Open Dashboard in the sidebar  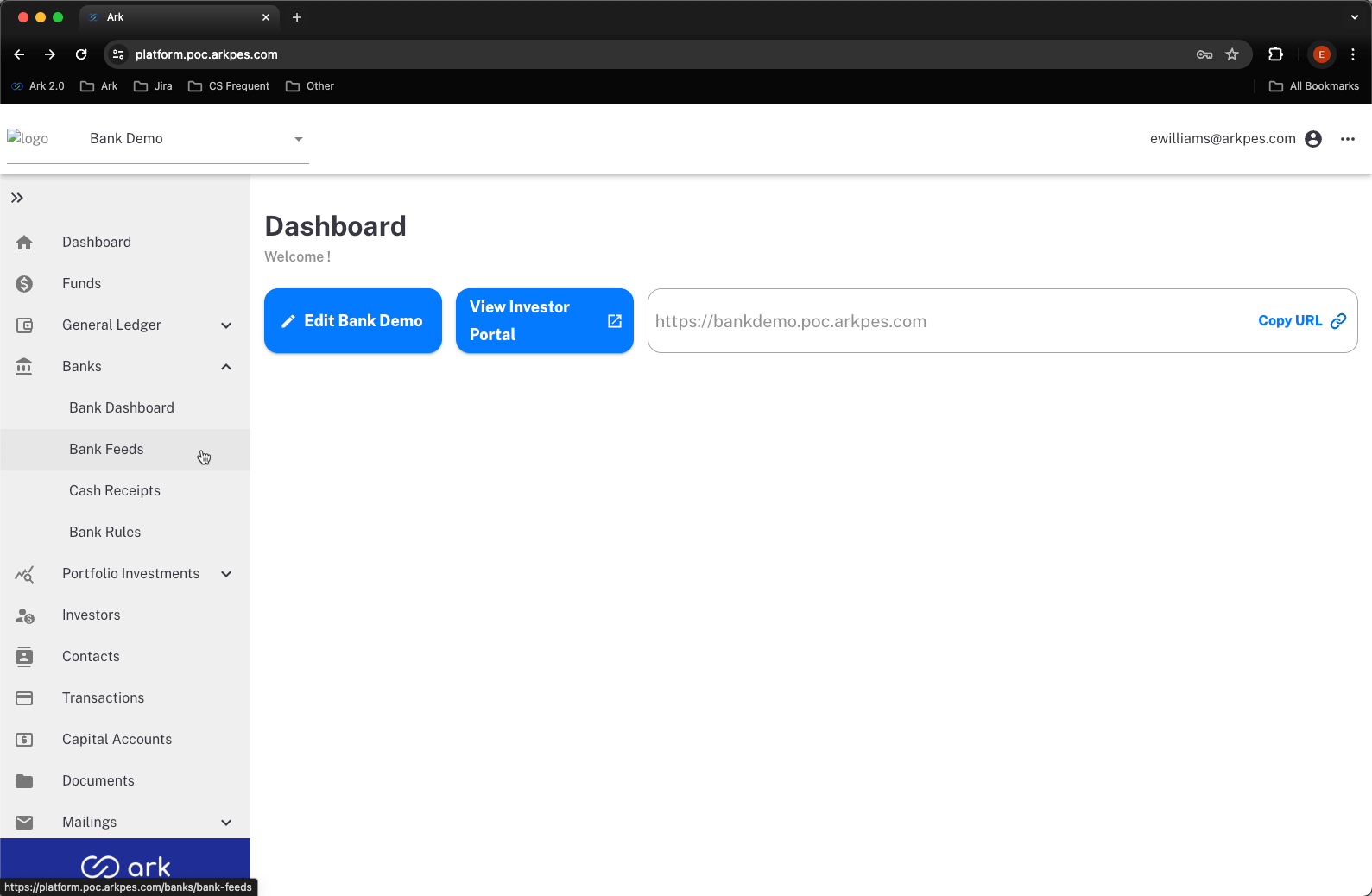(125, 243)
